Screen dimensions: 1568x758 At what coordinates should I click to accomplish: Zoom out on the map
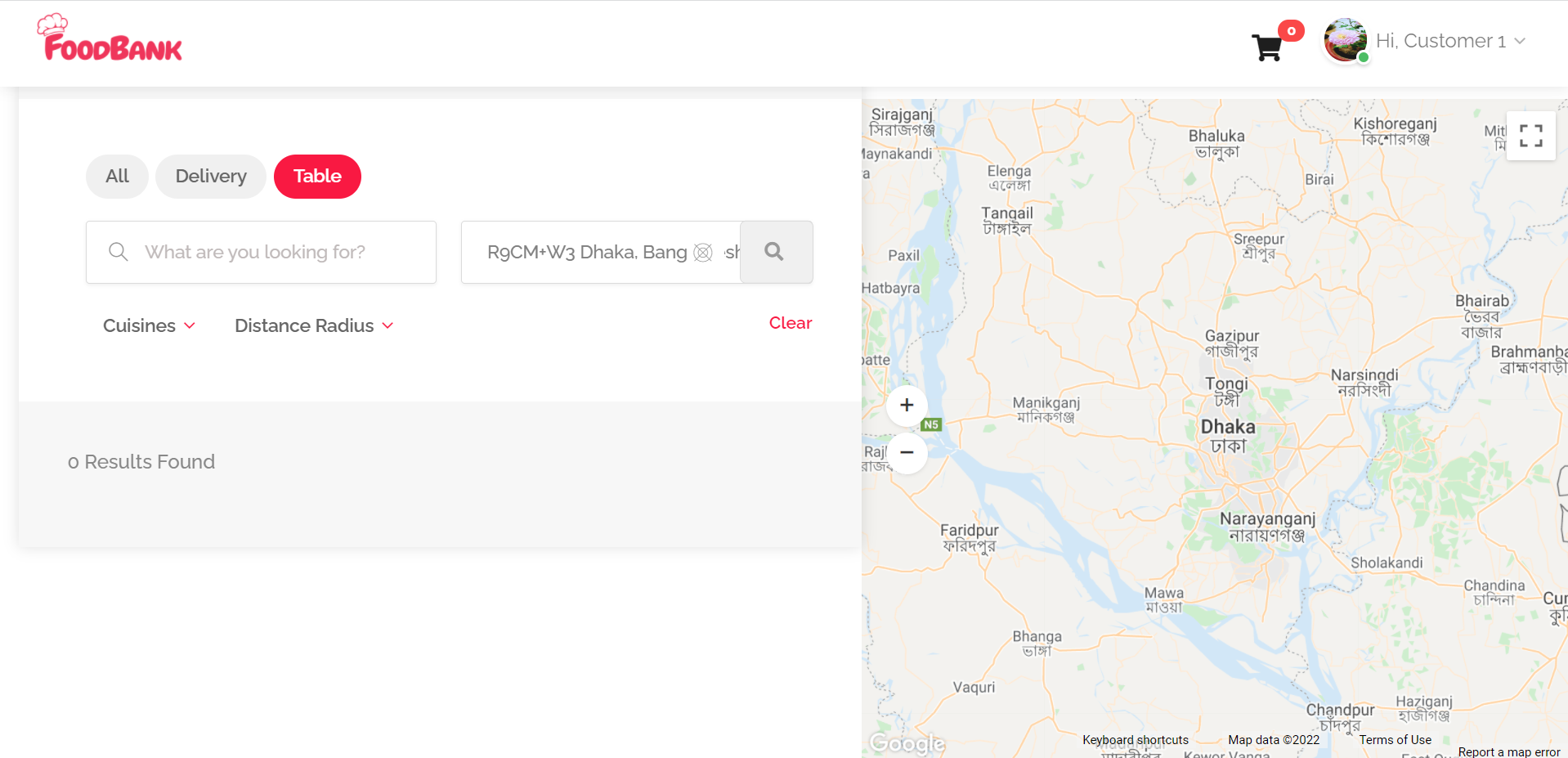[907, 452]
